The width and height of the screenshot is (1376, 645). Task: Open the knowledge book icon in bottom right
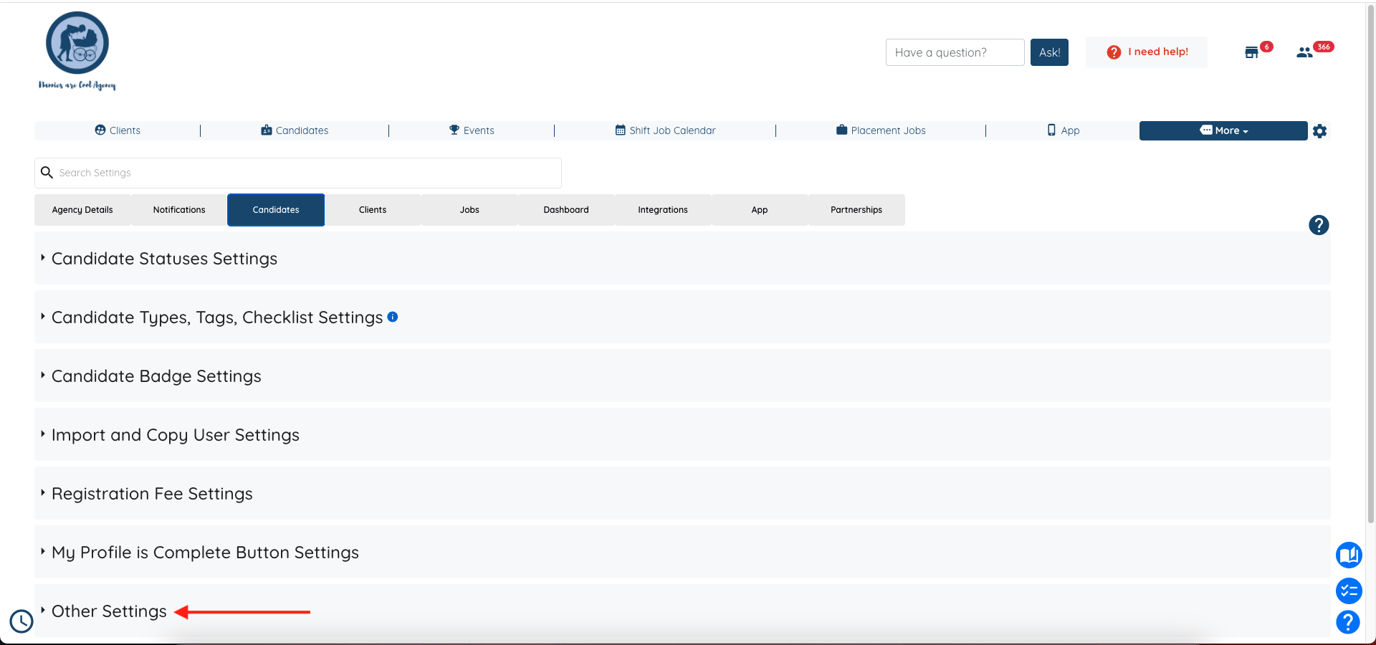click(x=1348, y=555)
